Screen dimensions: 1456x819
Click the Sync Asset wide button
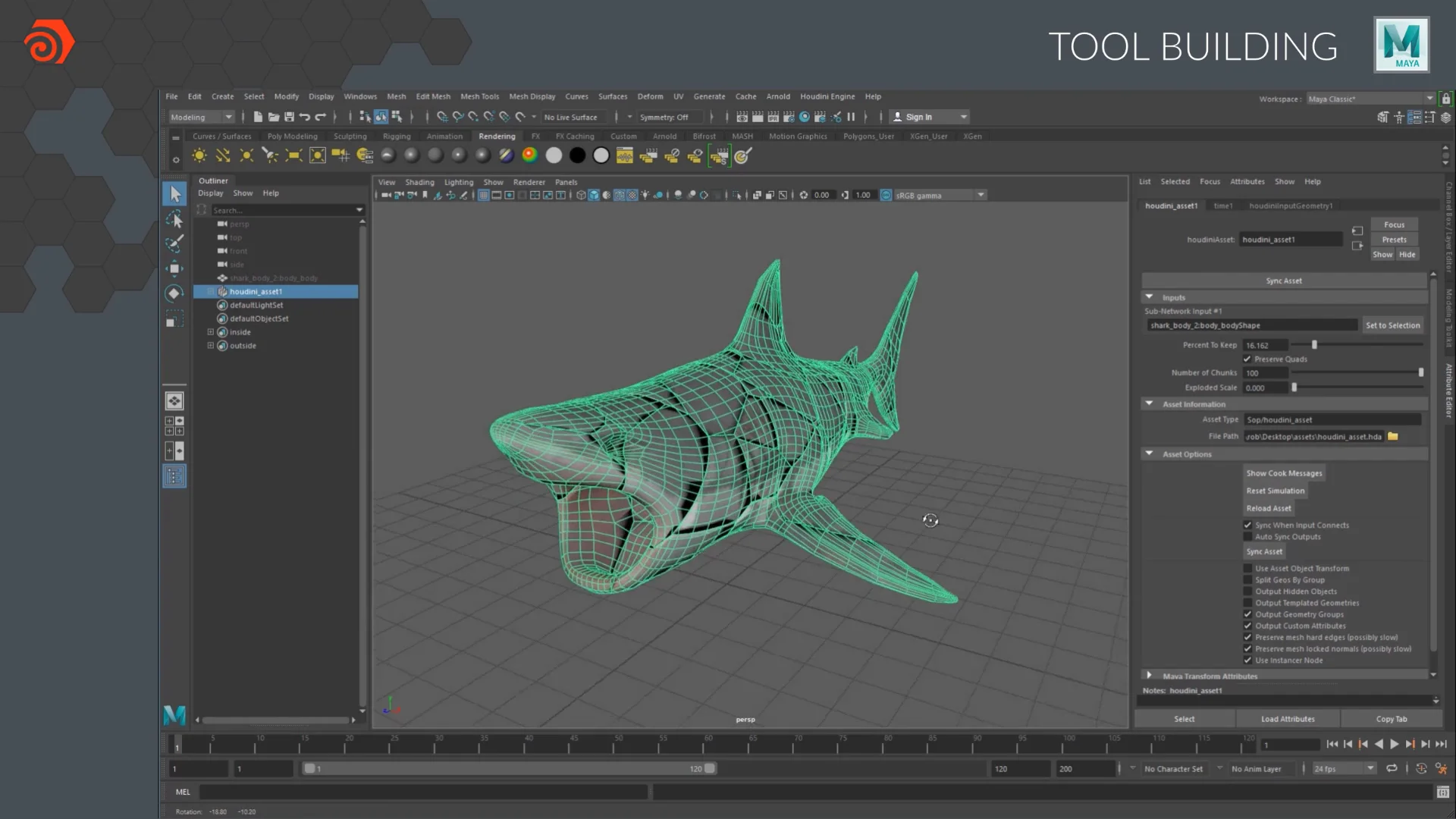(1284, 281)
